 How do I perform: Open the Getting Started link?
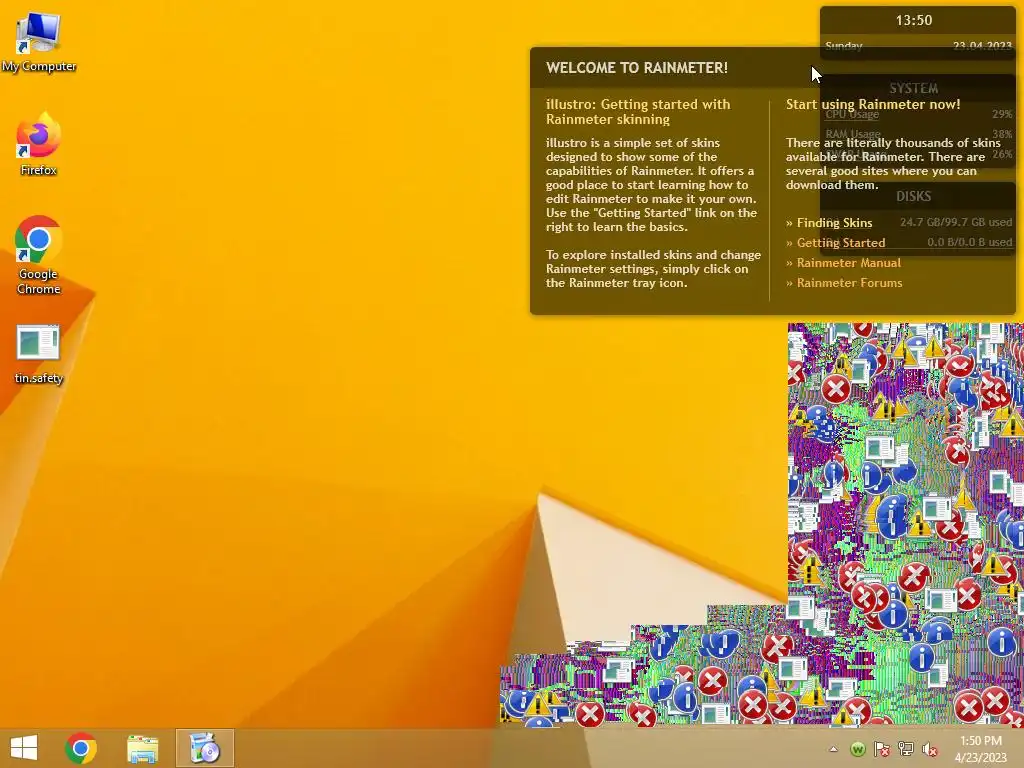click(x=840, y=243)
